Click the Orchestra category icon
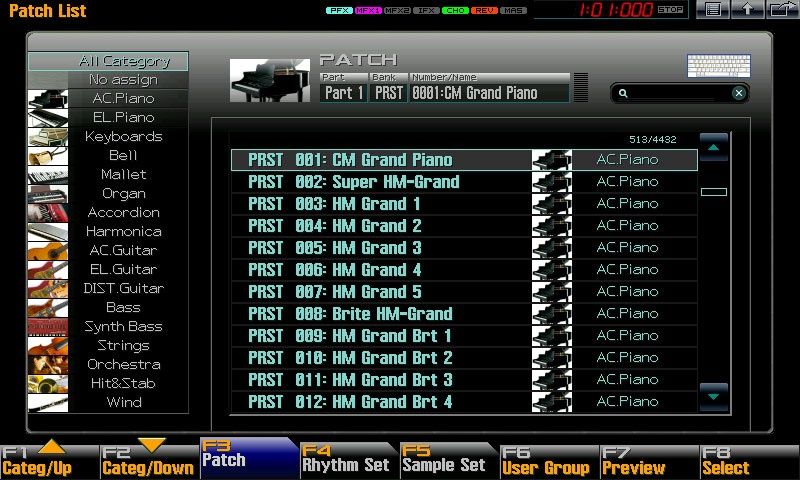 pyautogui.click(x=48, y=364)
